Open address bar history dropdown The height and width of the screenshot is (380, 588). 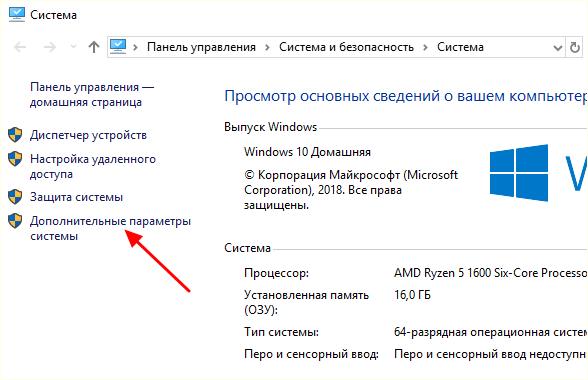click(x=558, y=48)
